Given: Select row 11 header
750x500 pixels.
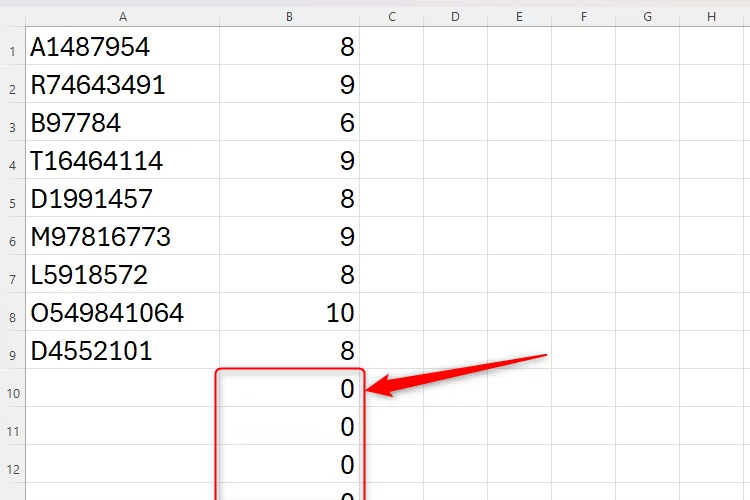Looking at the screenshot, I should click(13, 426).
